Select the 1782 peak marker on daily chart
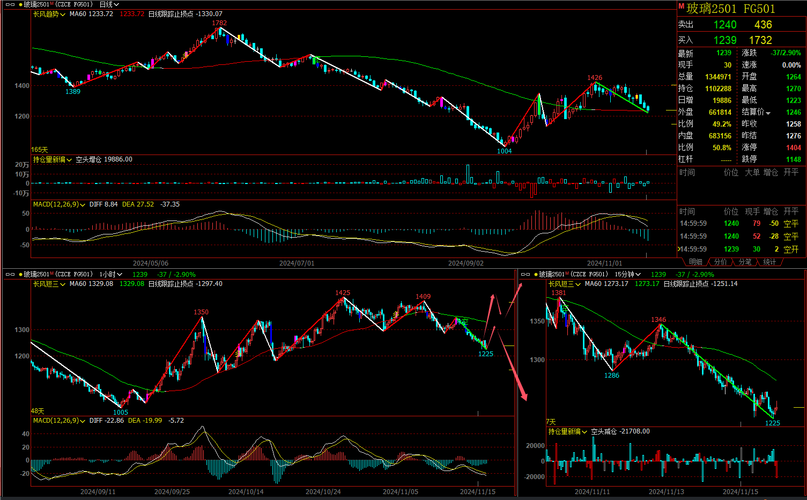This screenshot has width=807, height=500. pyautogui.click(x=219, y=22)
